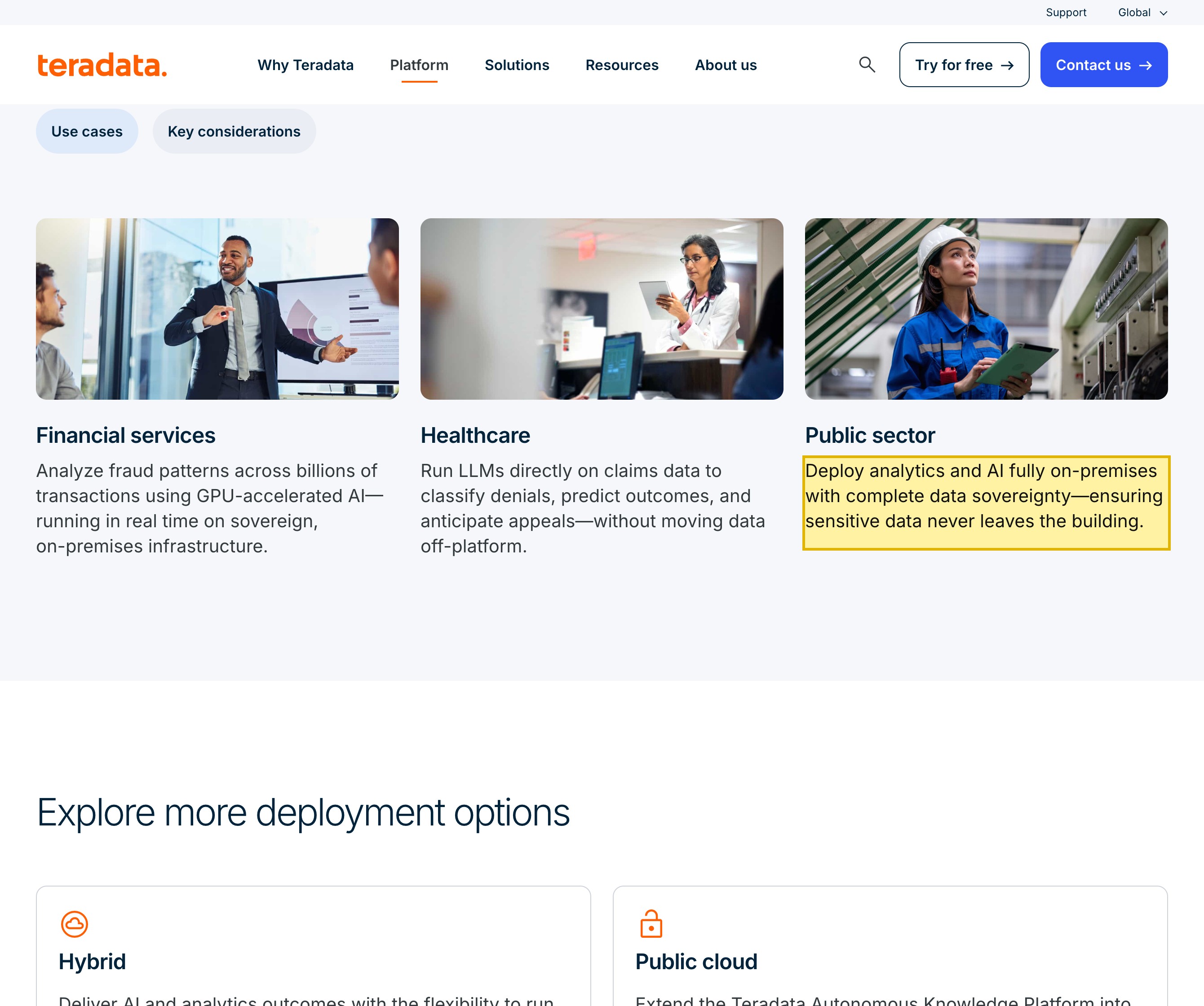The image size is (1204, 1006).
Task: Click the Try for free button
Action: pos(964,65)
